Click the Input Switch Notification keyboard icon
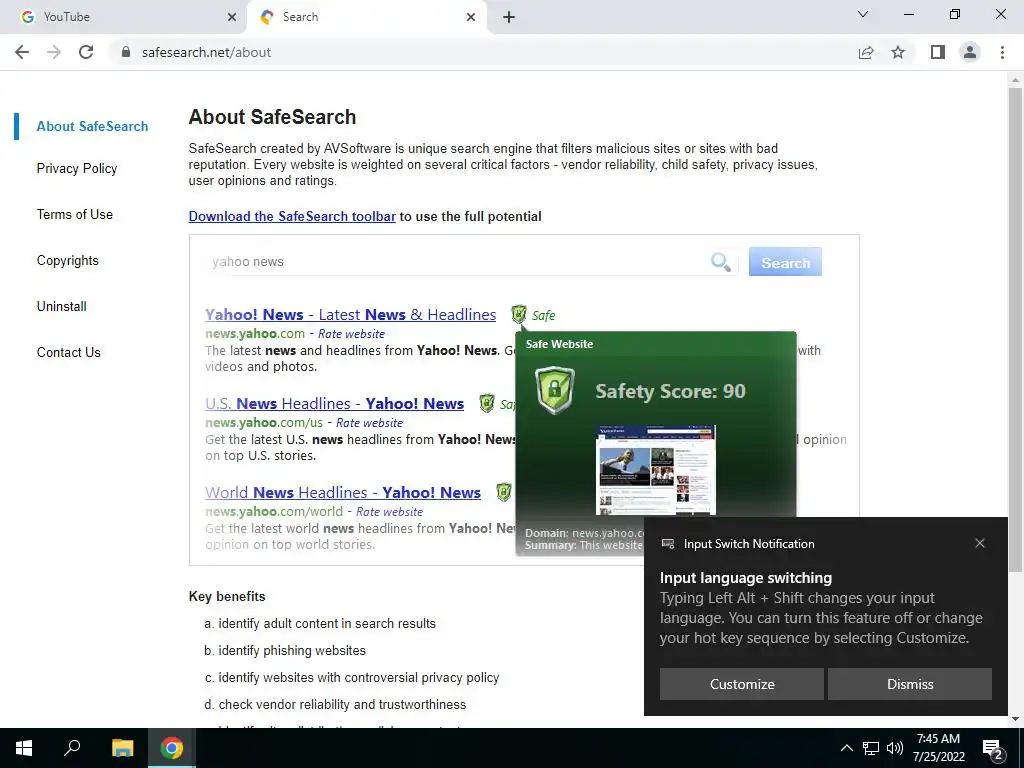The width and height of the screenshot is (1024, 768). coord(667,544)
